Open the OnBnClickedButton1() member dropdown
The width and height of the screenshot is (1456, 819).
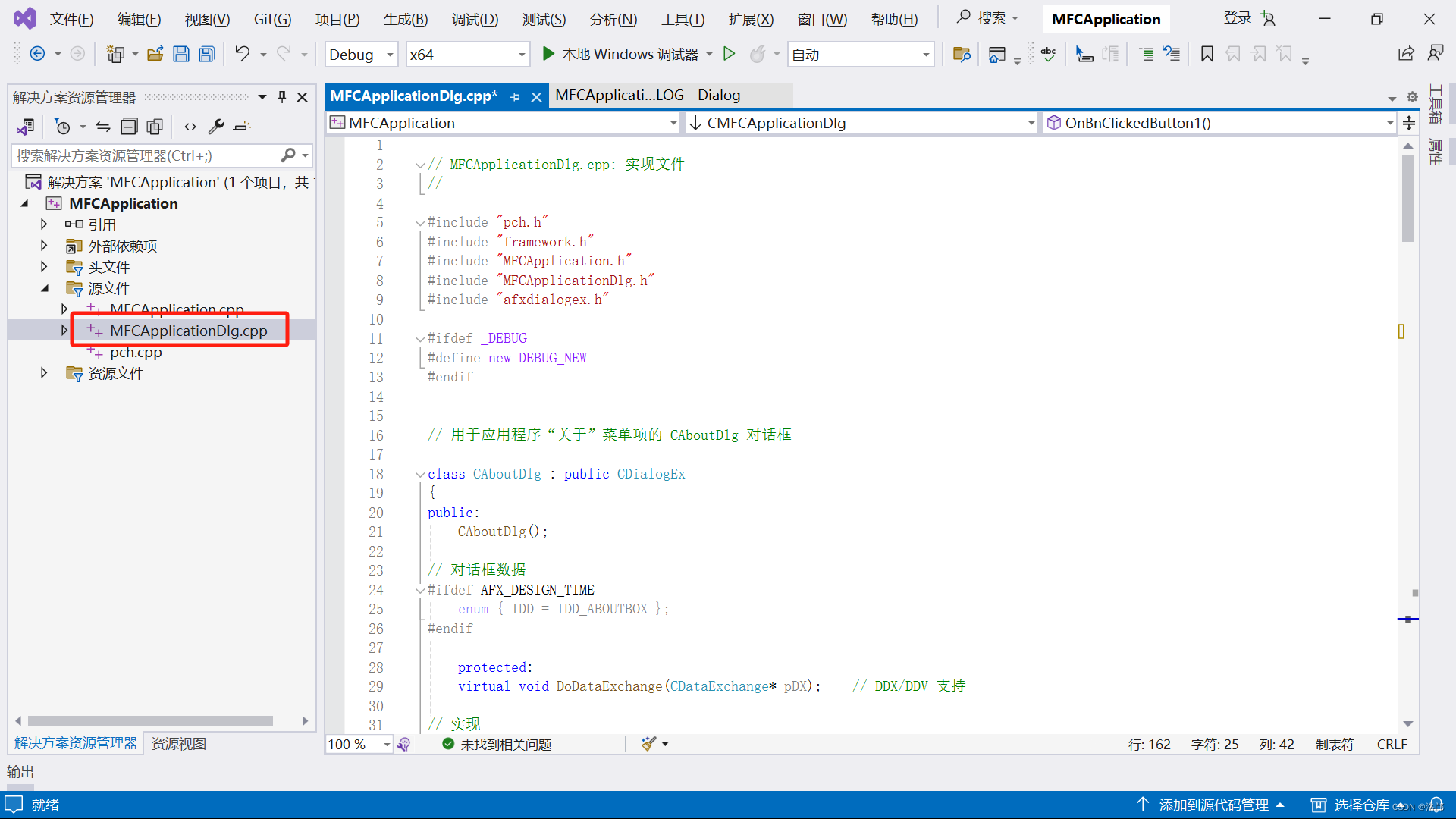pos(1219,123)
